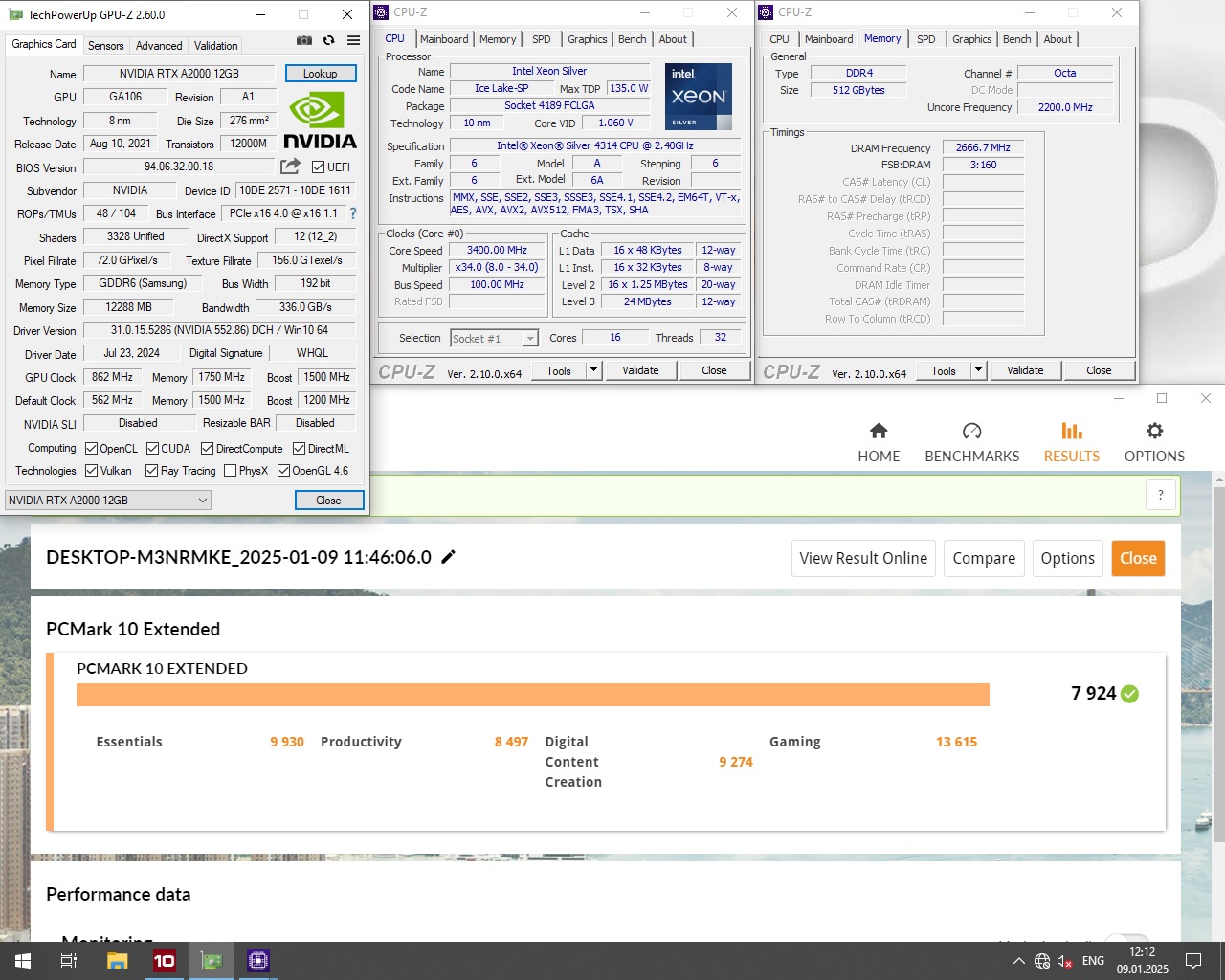This screenshot has height=980, width=1225.
Task: Click Validate in the left CPU-Z window
Action: tap(640, 370)
